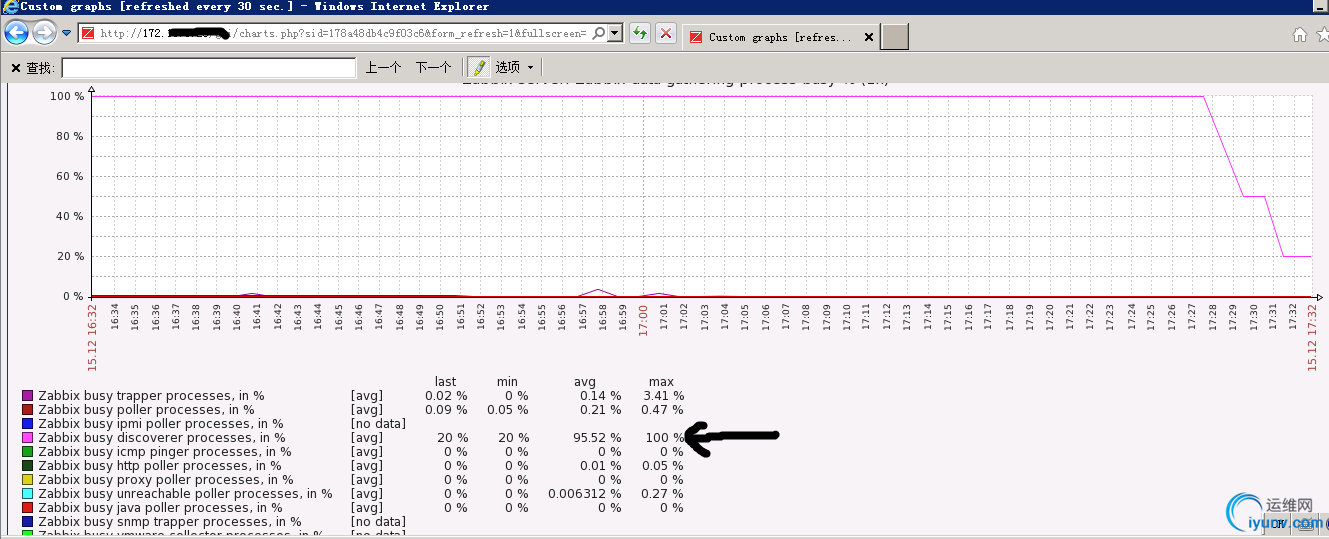Select 'Zabbix busy http poller processes' label

click(160, 466)
